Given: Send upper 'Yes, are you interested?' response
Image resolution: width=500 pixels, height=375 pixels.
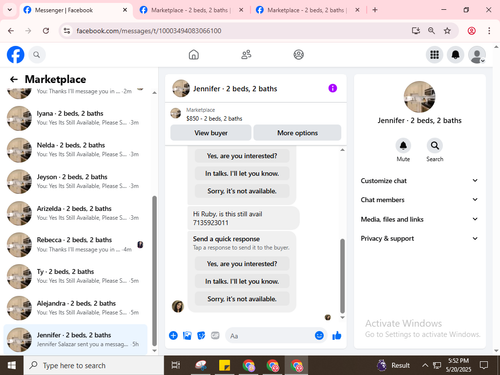Looking at the screenshot, I should pyautogui.click(x=242, y=156).
